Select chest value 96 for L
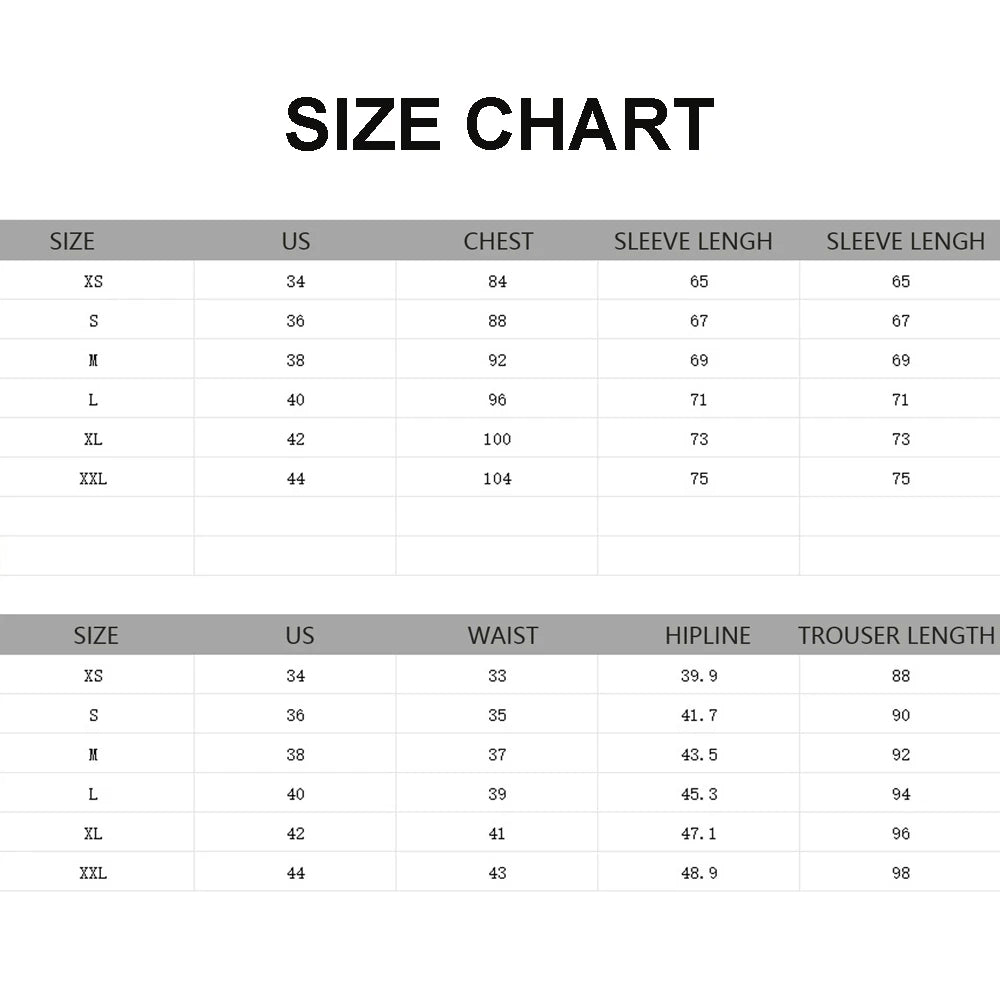 [x=497, y=400]
